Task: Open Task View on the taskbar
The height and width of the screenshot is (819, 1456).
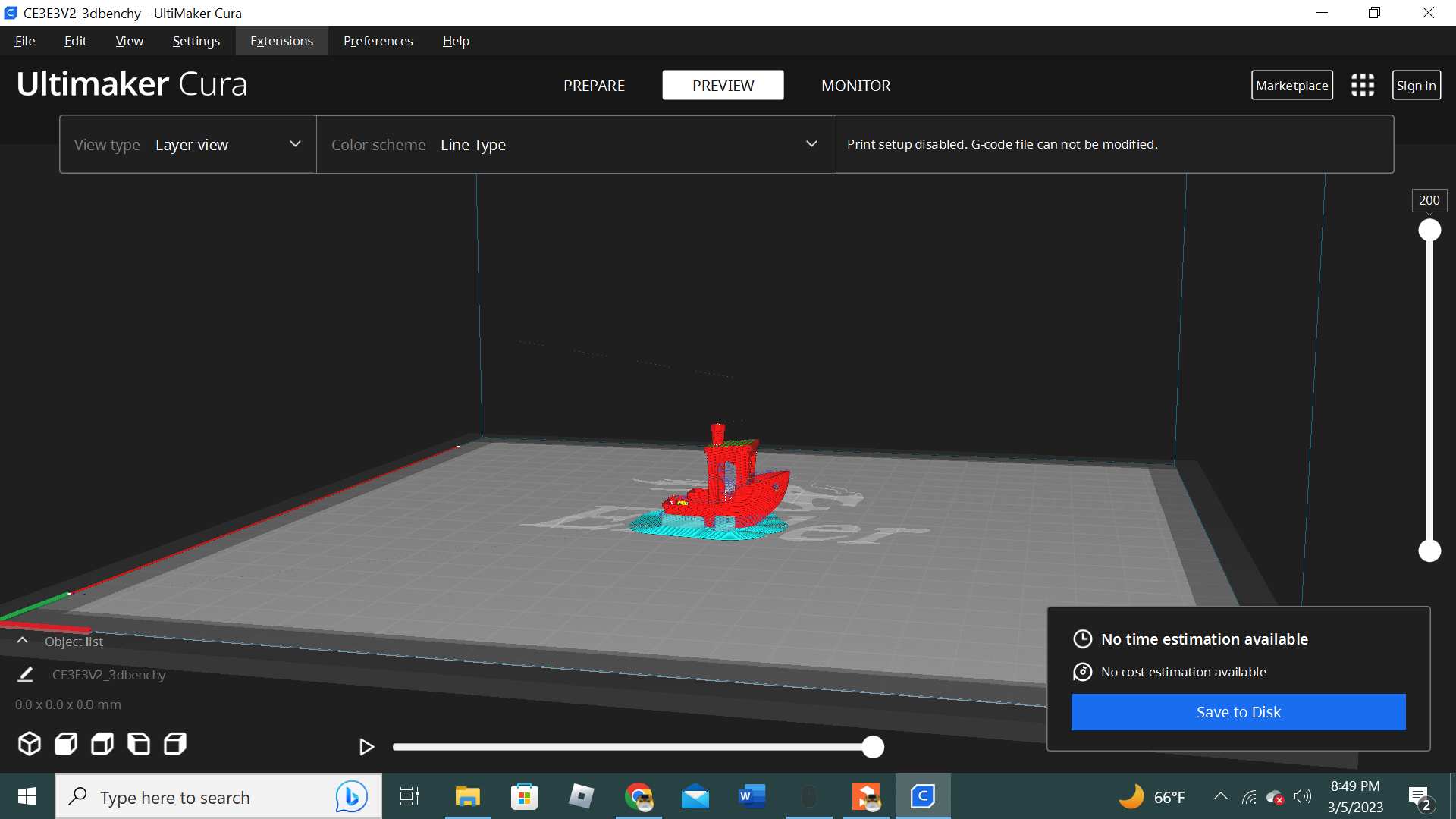Action: click(x=409, y=796)
